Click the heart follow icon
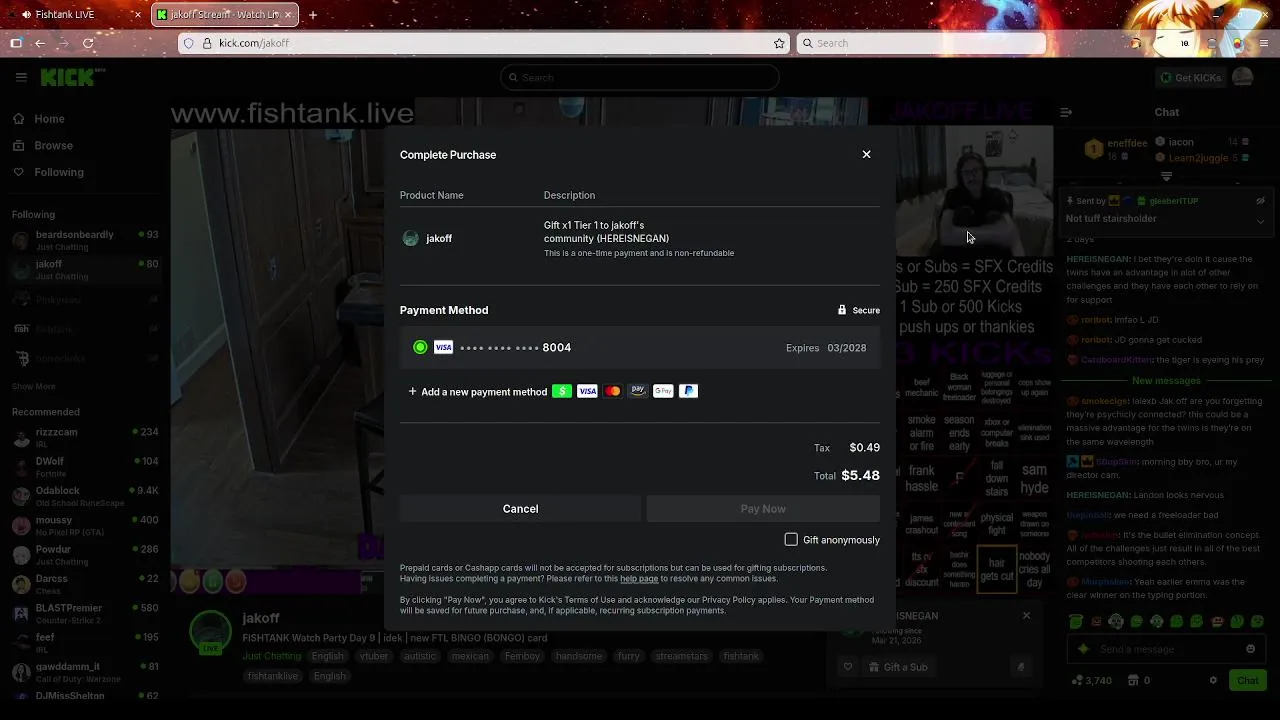 pyautogui.click(x=848, y=667)
